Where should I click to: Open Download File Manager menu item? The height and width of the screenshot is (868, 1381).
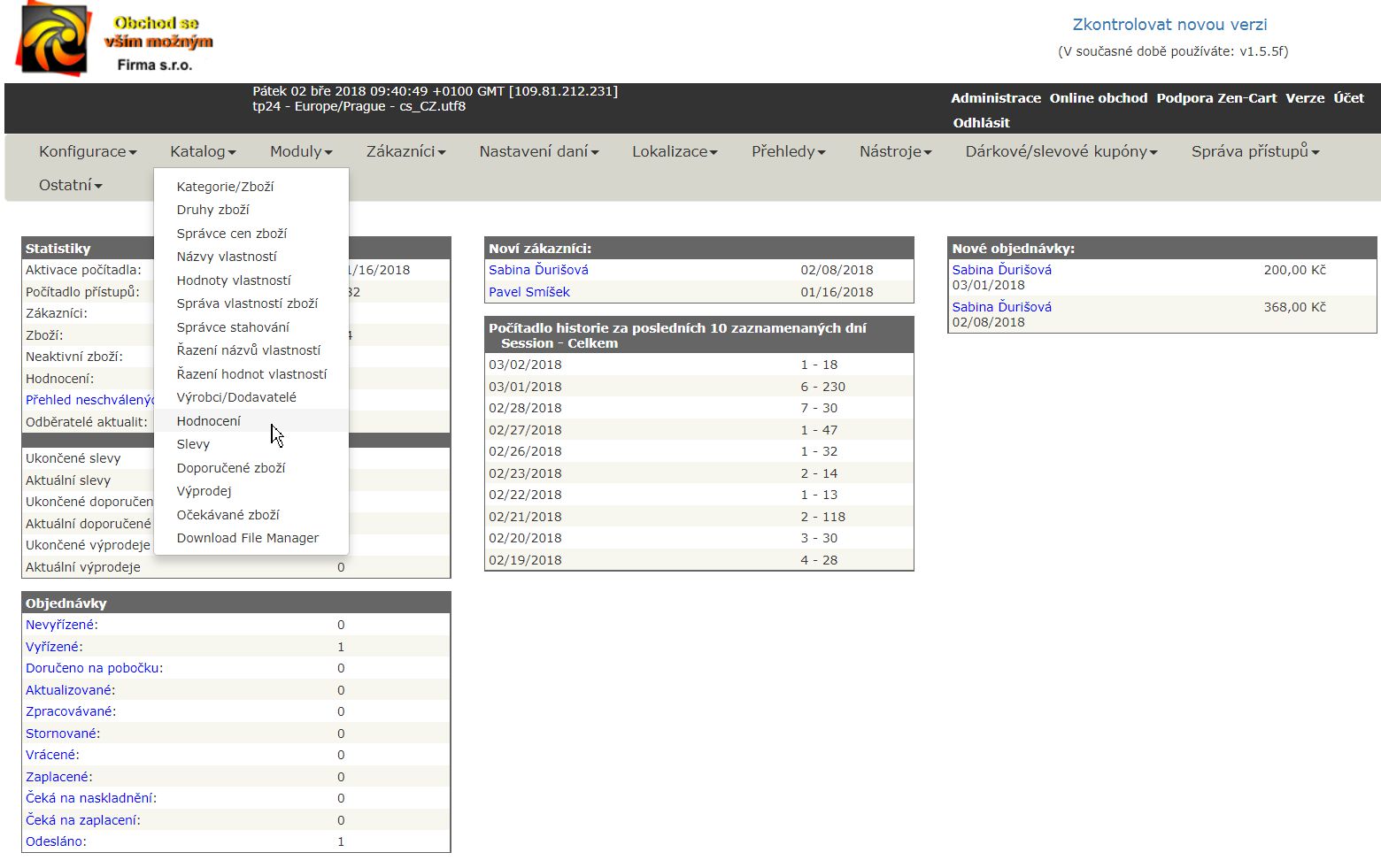[x=248, y=538]
